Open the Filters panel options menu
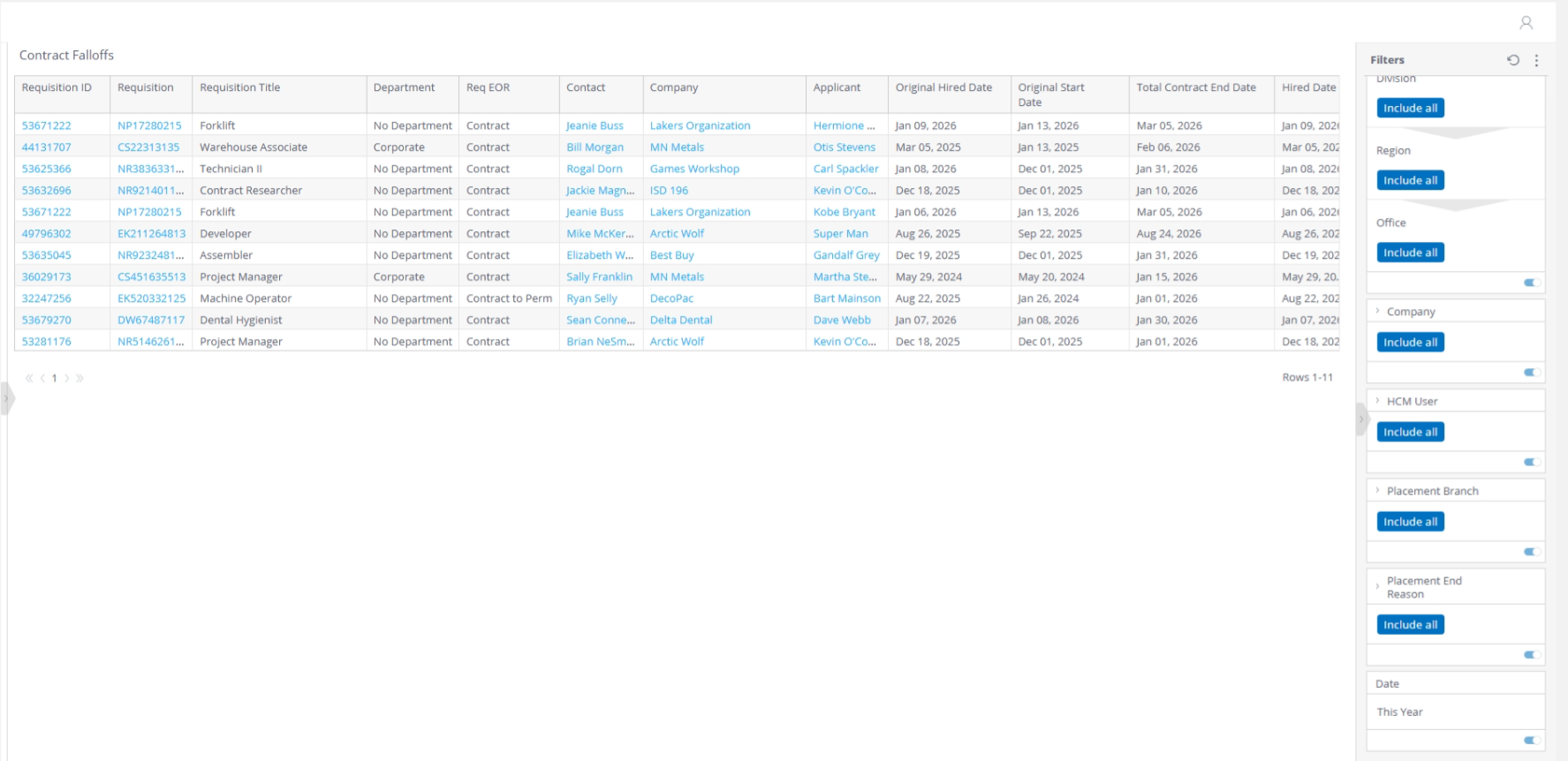The width and height of the screenshot is (1568, 761). point(1537,60)
